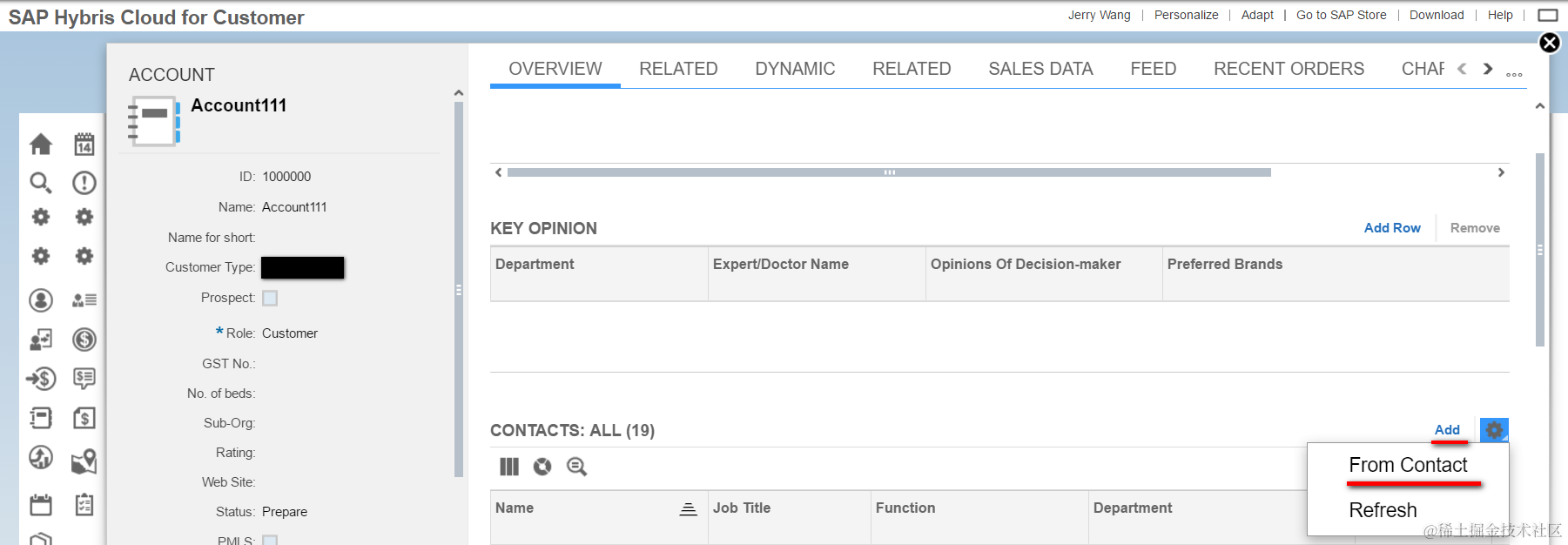Viewport: 1568px width, 545px height.
Task: Choose From Contact in the popup menu
Action: pos(1408,465)
